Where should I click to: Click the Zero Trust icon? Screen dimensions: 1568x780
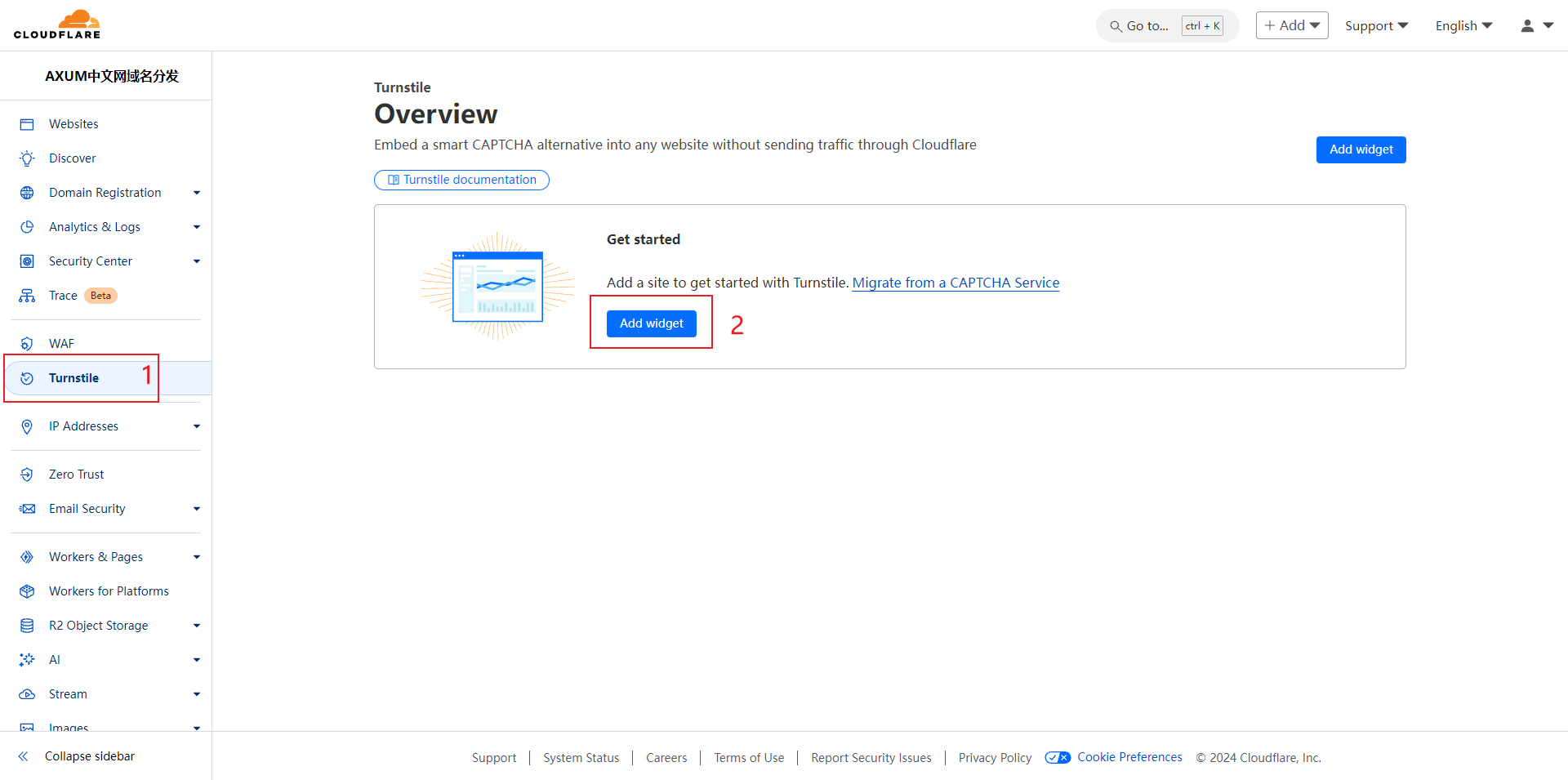27,475
